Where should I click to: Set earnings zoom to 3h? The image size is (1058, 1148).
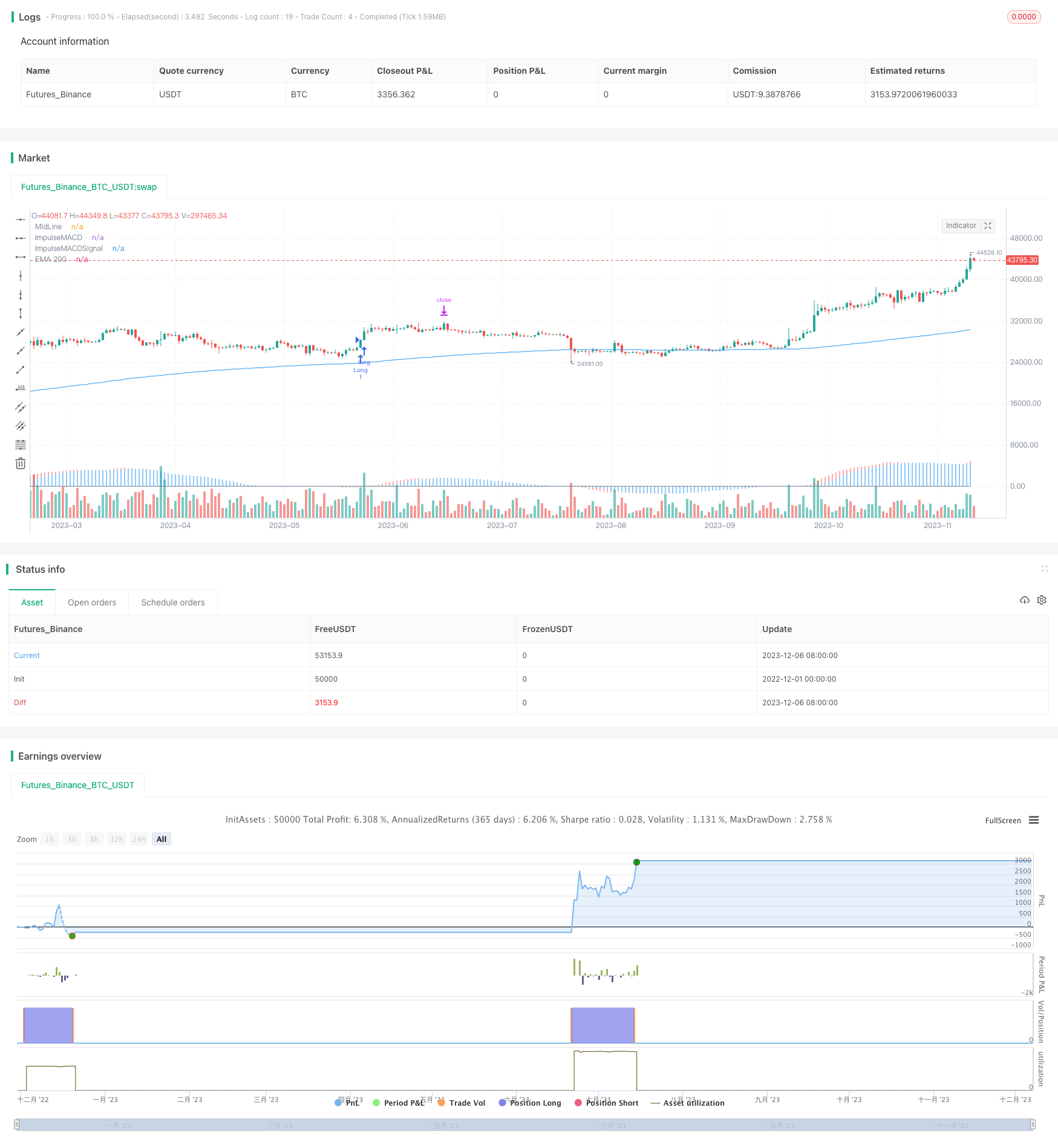[72, 839]
